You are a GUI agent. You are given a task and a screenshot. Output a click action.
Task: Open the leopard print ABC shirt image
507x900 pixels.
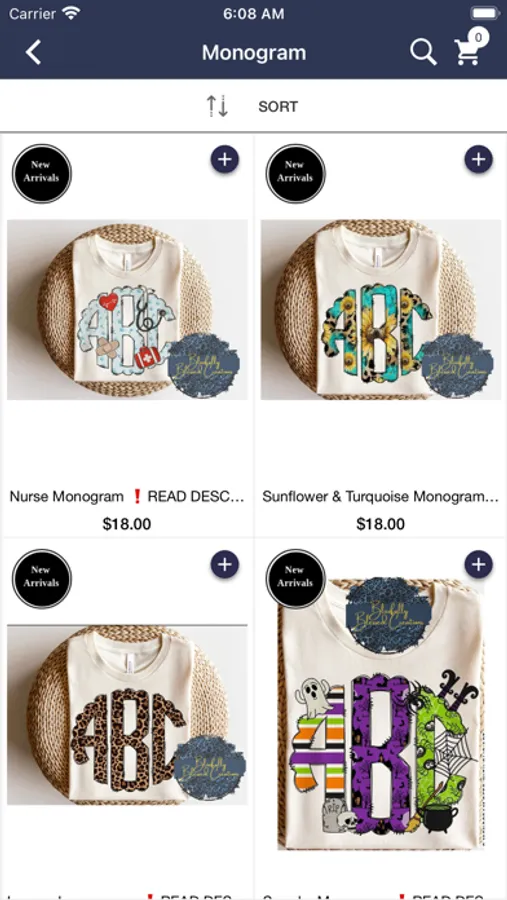click(x=127, y=715)
